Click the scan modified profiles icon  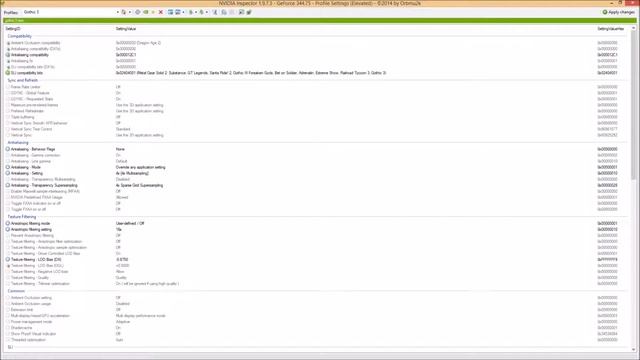pyautogui.click(x=215, y=12)
